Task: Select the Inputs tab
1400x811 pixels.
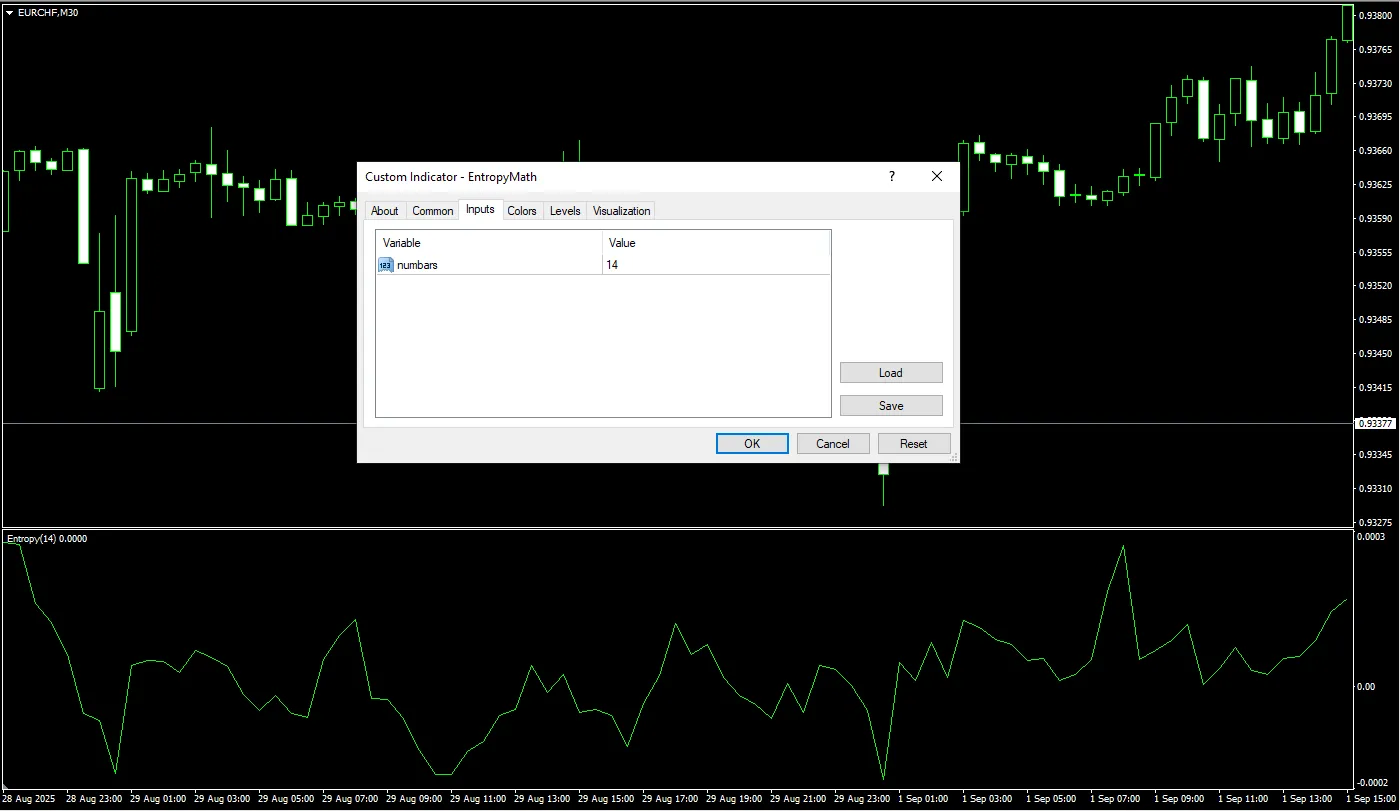Action: [480, 210]
